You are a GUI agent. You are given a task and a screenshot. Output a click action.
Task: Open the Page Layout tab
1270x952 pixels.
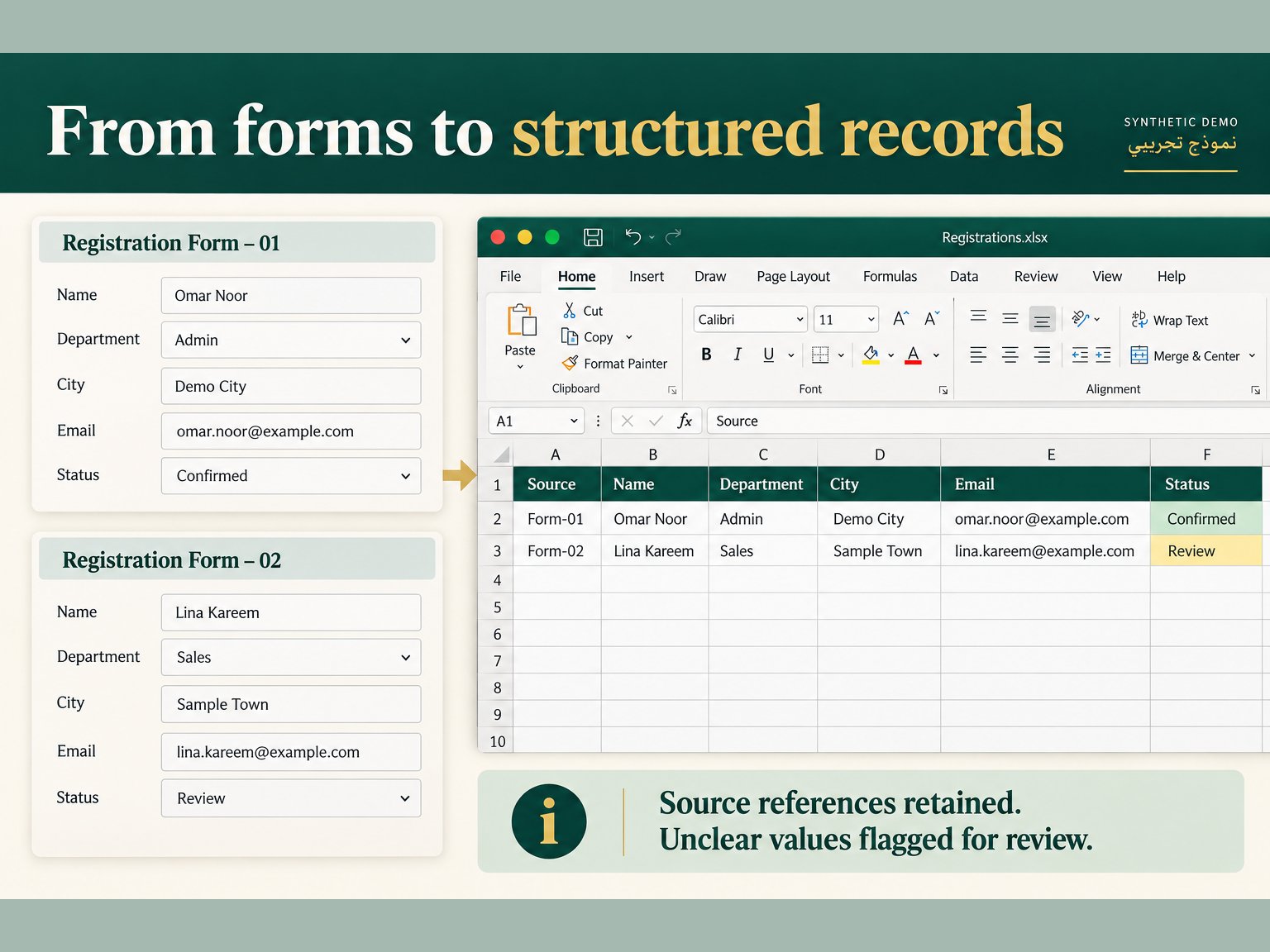(x=793, y=276)
